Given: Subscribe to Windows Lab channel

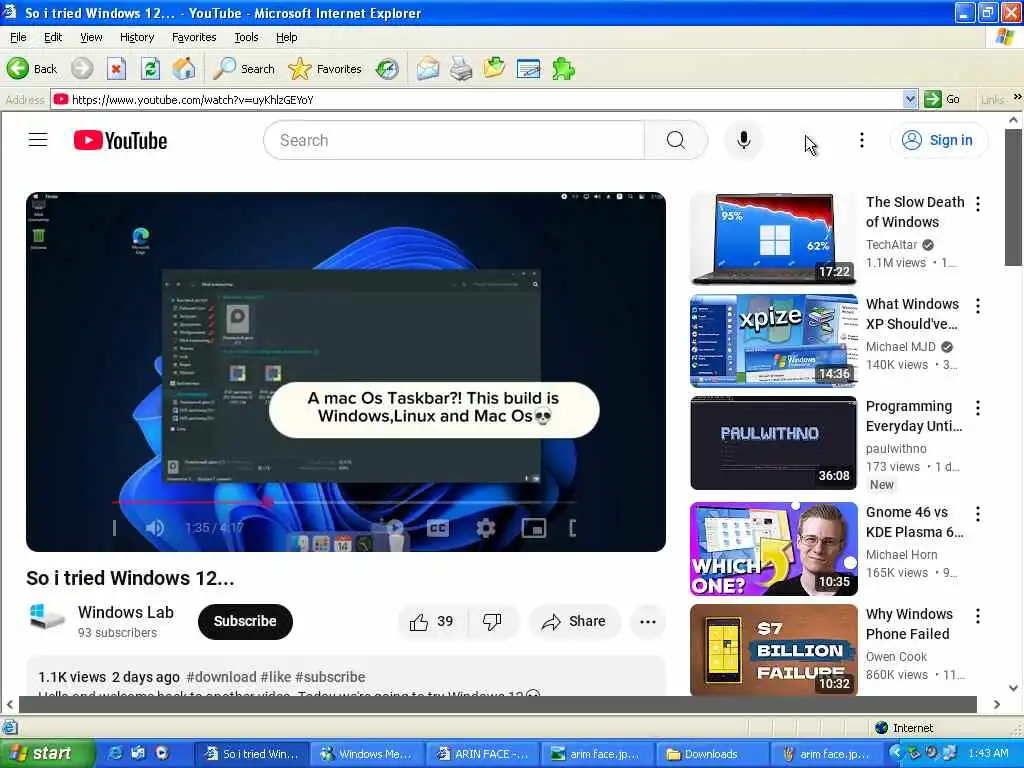Looking at the screenshot, I should 245,621.
